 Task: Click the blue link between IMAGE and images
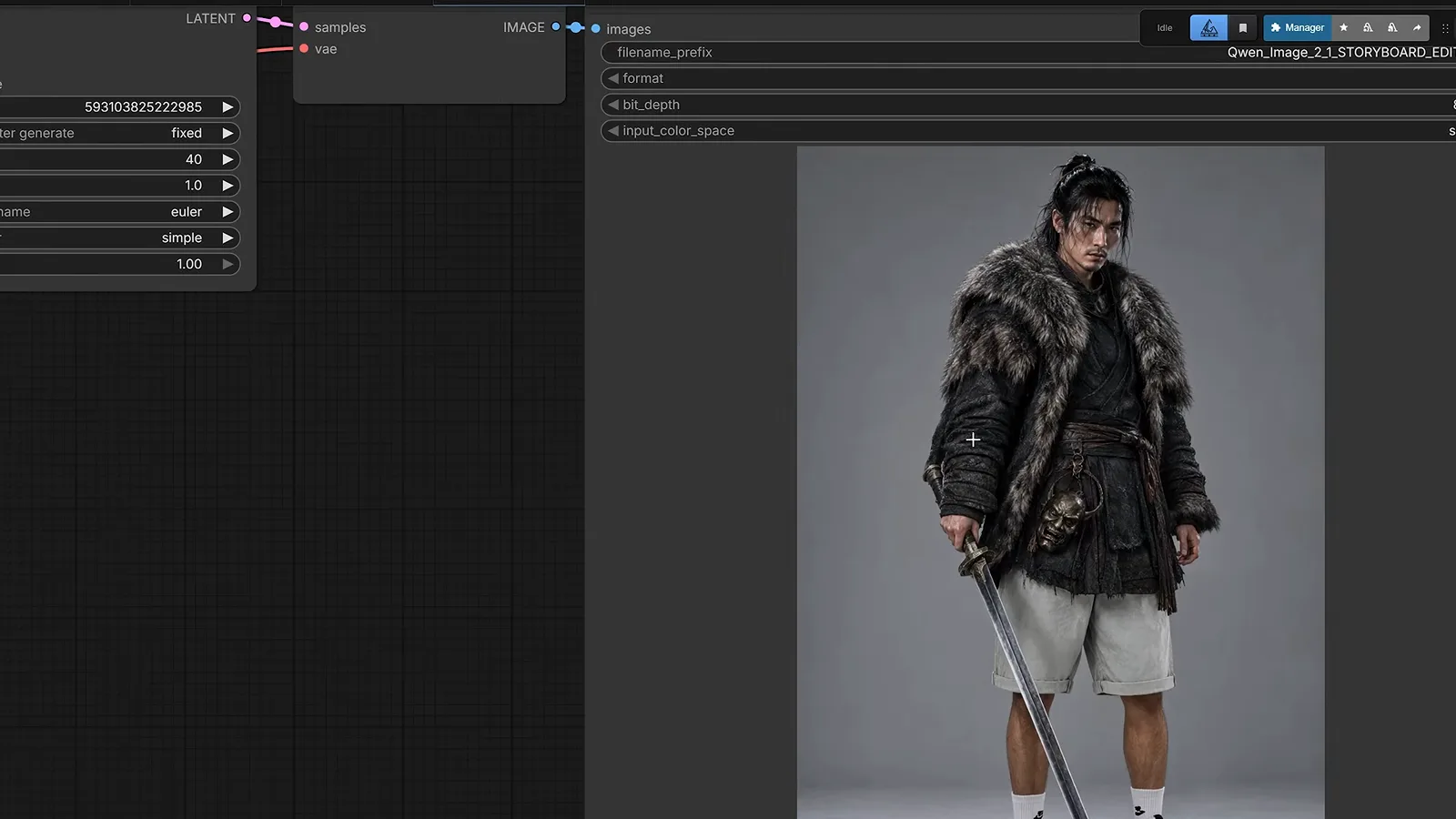(576, 28)
